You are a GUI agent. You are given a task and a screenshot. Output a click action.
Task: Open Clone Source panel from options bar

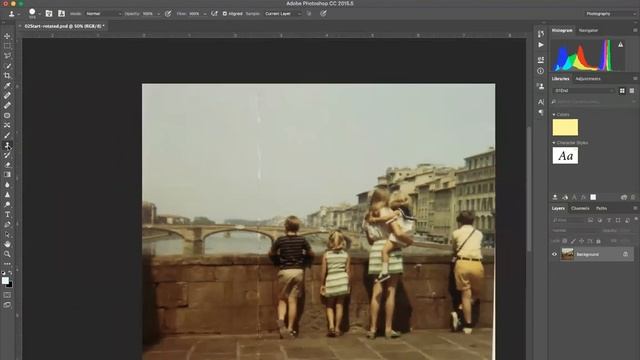tap(61, 13)
